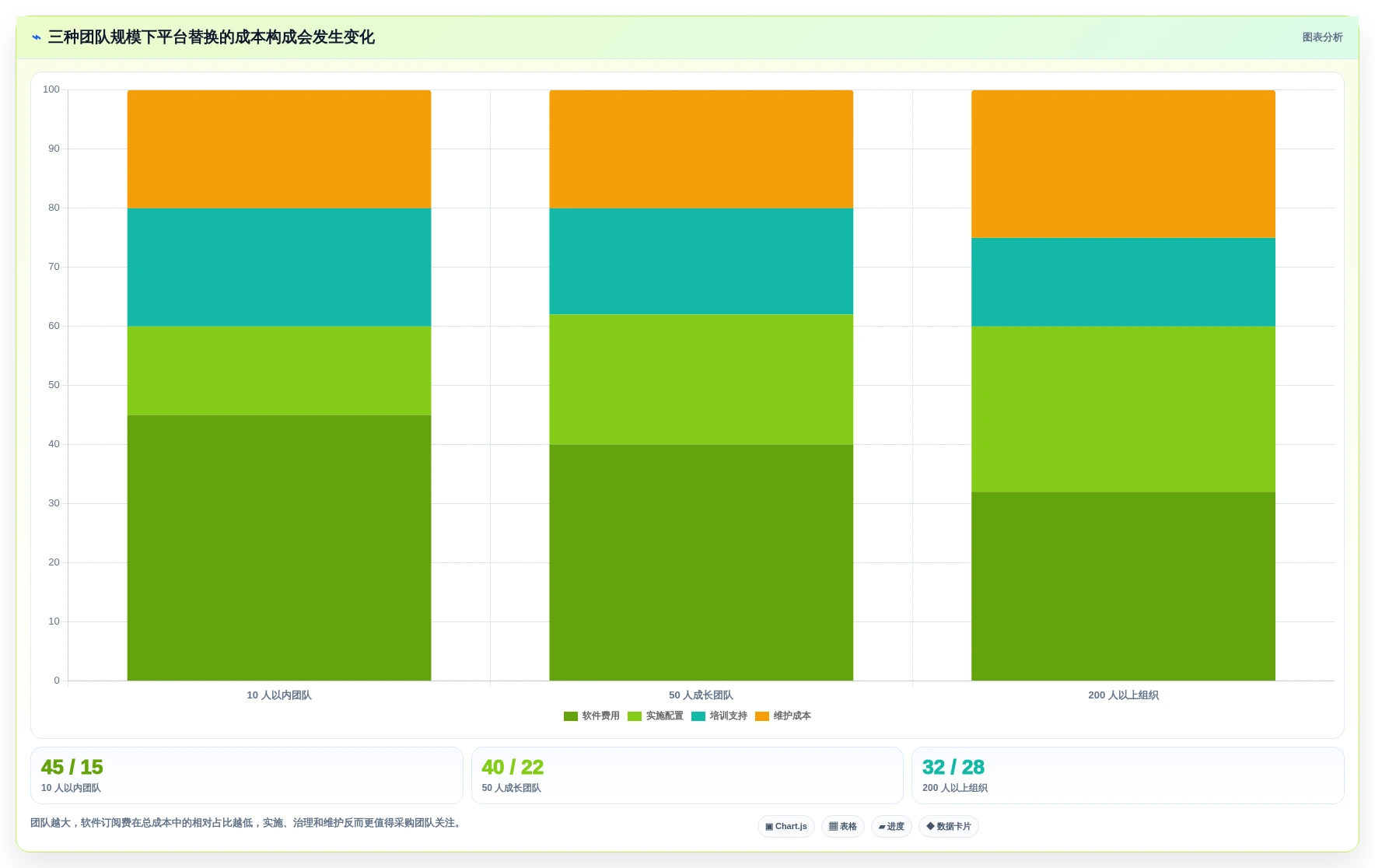Viewport: 1375px width, 868px height.
Task: Click the dark green segment of 50 人成长团队 bar
Action: point(701,562)
